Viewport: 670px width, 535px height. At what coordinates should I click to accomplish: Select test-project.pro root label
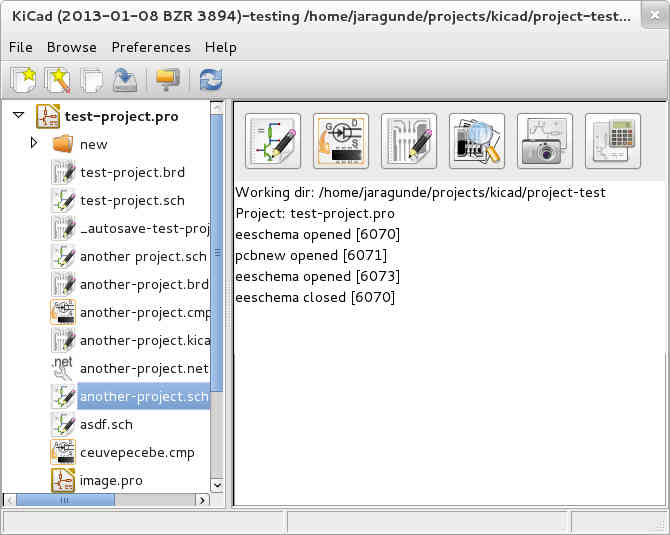tap(121, 116)
